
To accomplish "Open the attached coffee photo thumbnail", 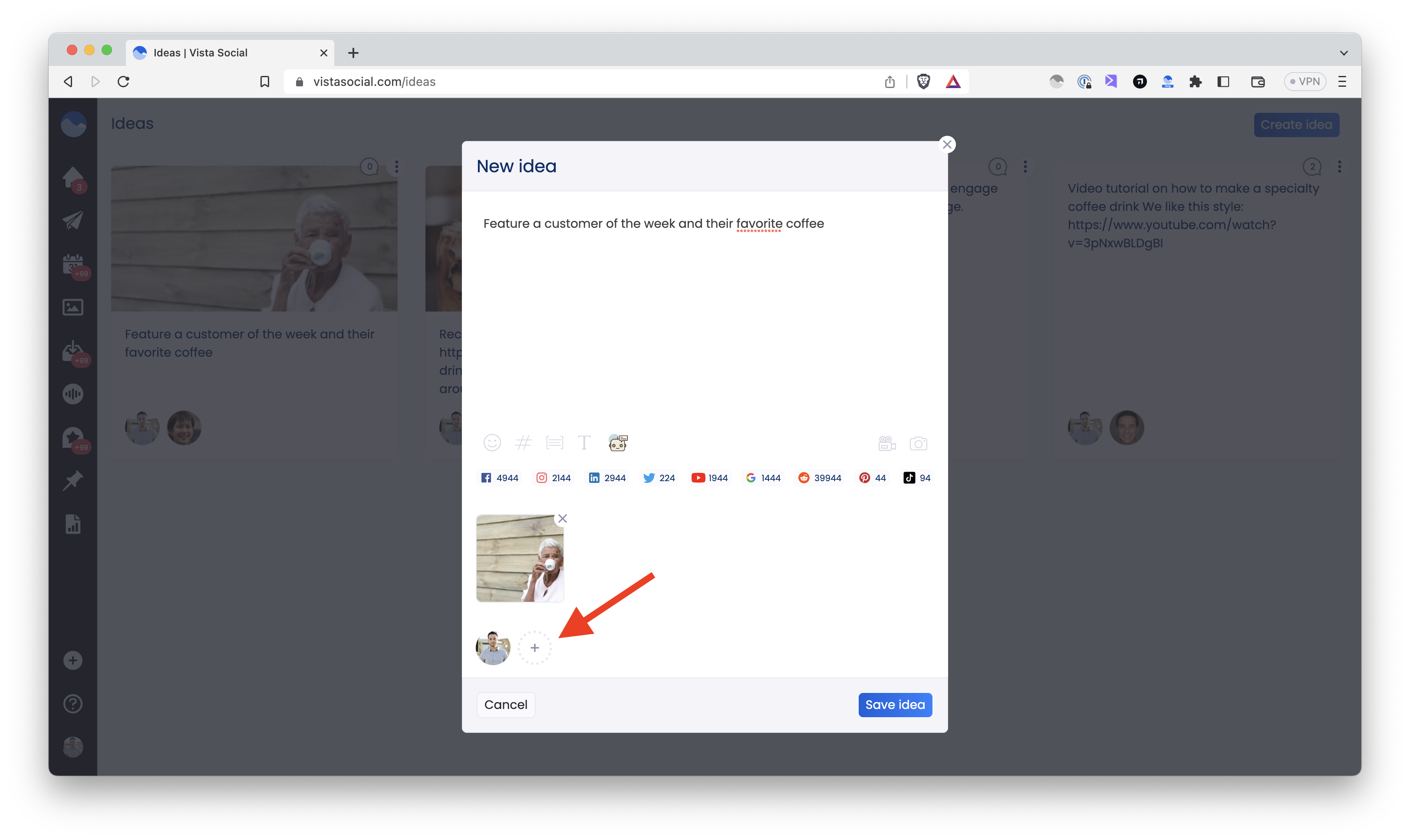I will [520, 558].
